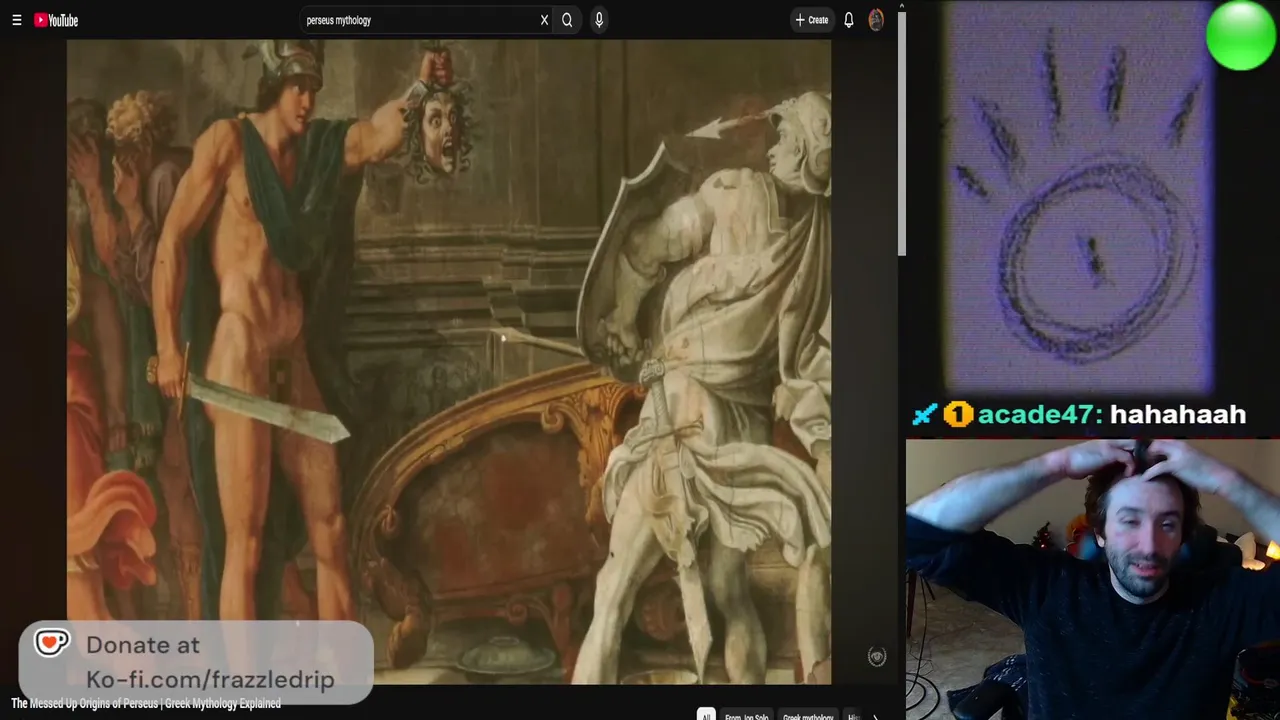This screenshot has width=1280, height=720.
Task: Clear the search box with the X
Action: [544, 20]
